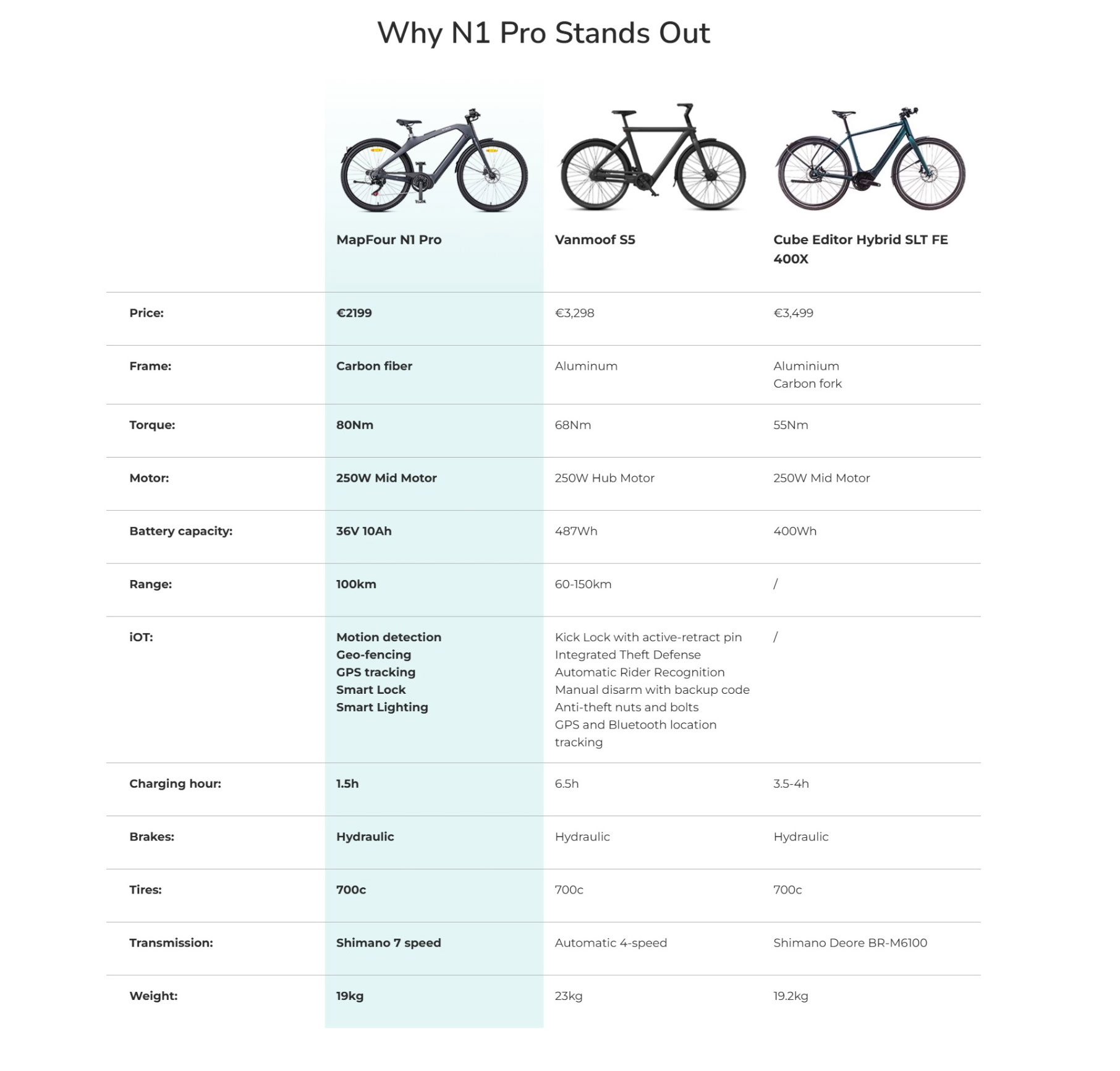Click the Cube price €3,499
Viewport: 1120px width, 1071px height.
pos(793,313)
